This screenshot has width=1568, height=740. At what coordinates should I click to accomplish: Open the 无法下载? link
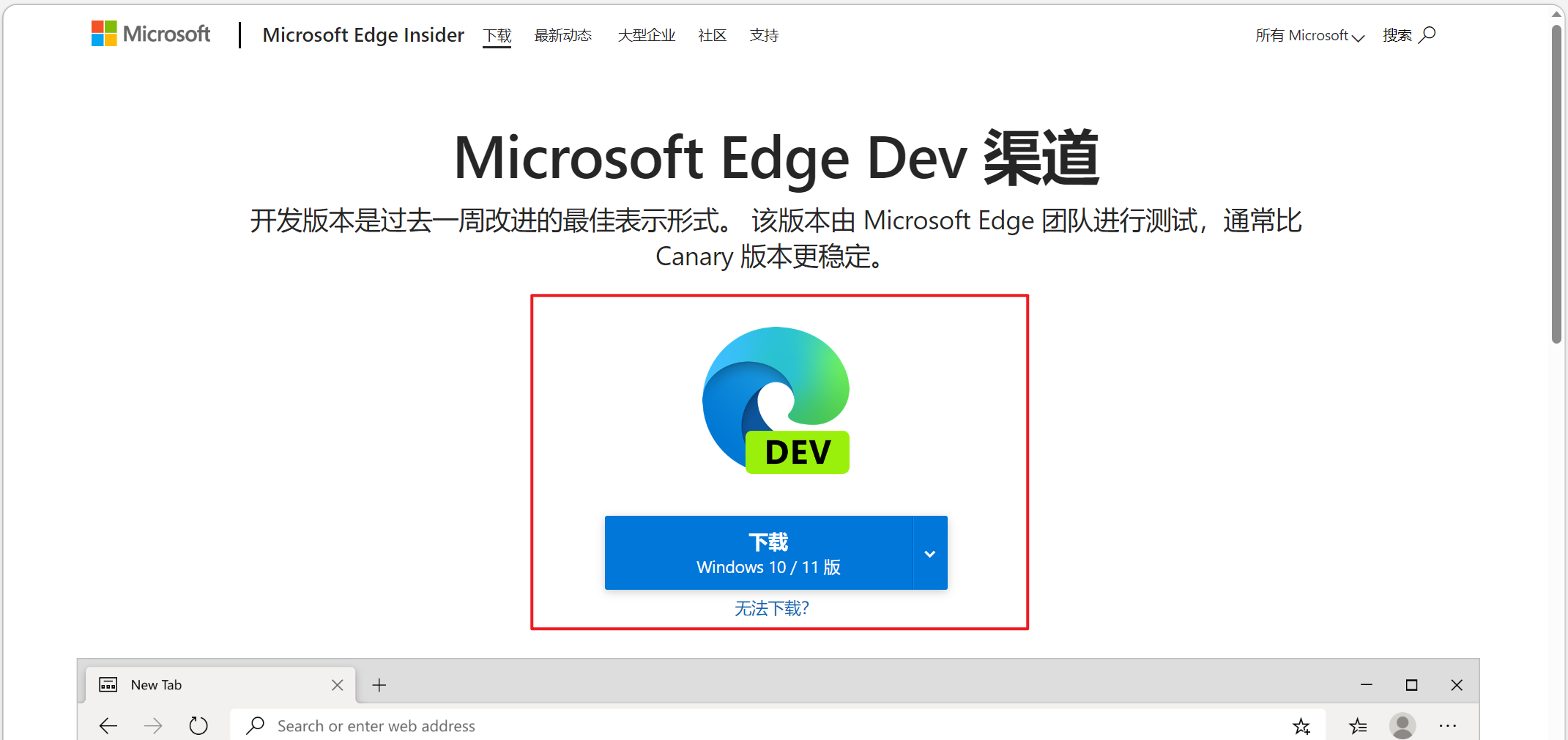click(770, 608)
